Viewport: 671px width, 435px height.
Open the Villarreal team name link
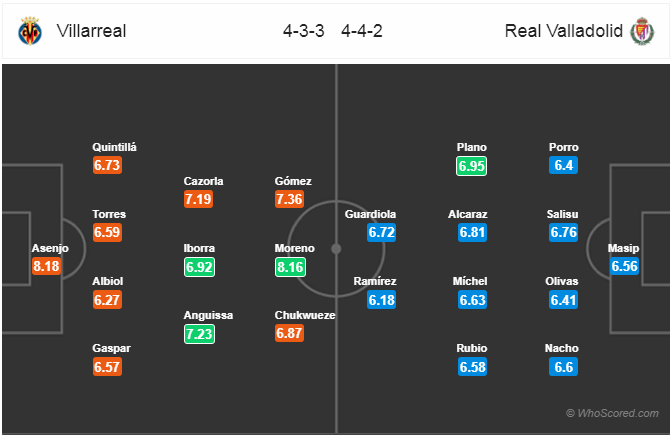click(x=92, y=31)
